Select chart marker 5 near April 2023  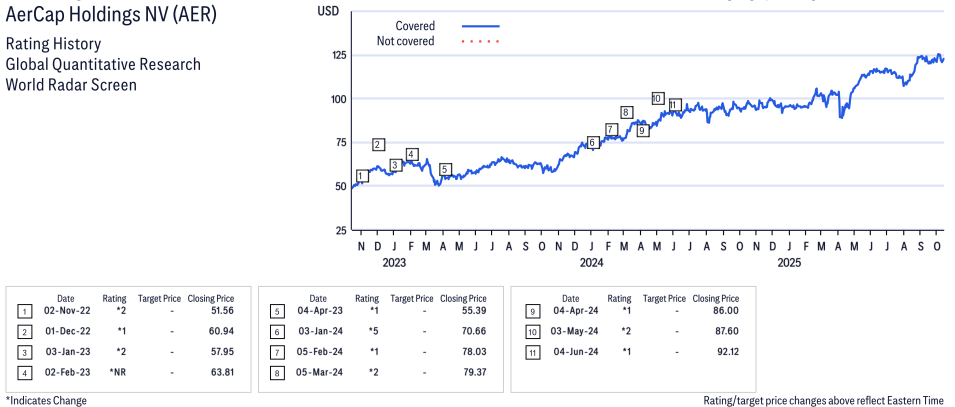coord(445,169)
